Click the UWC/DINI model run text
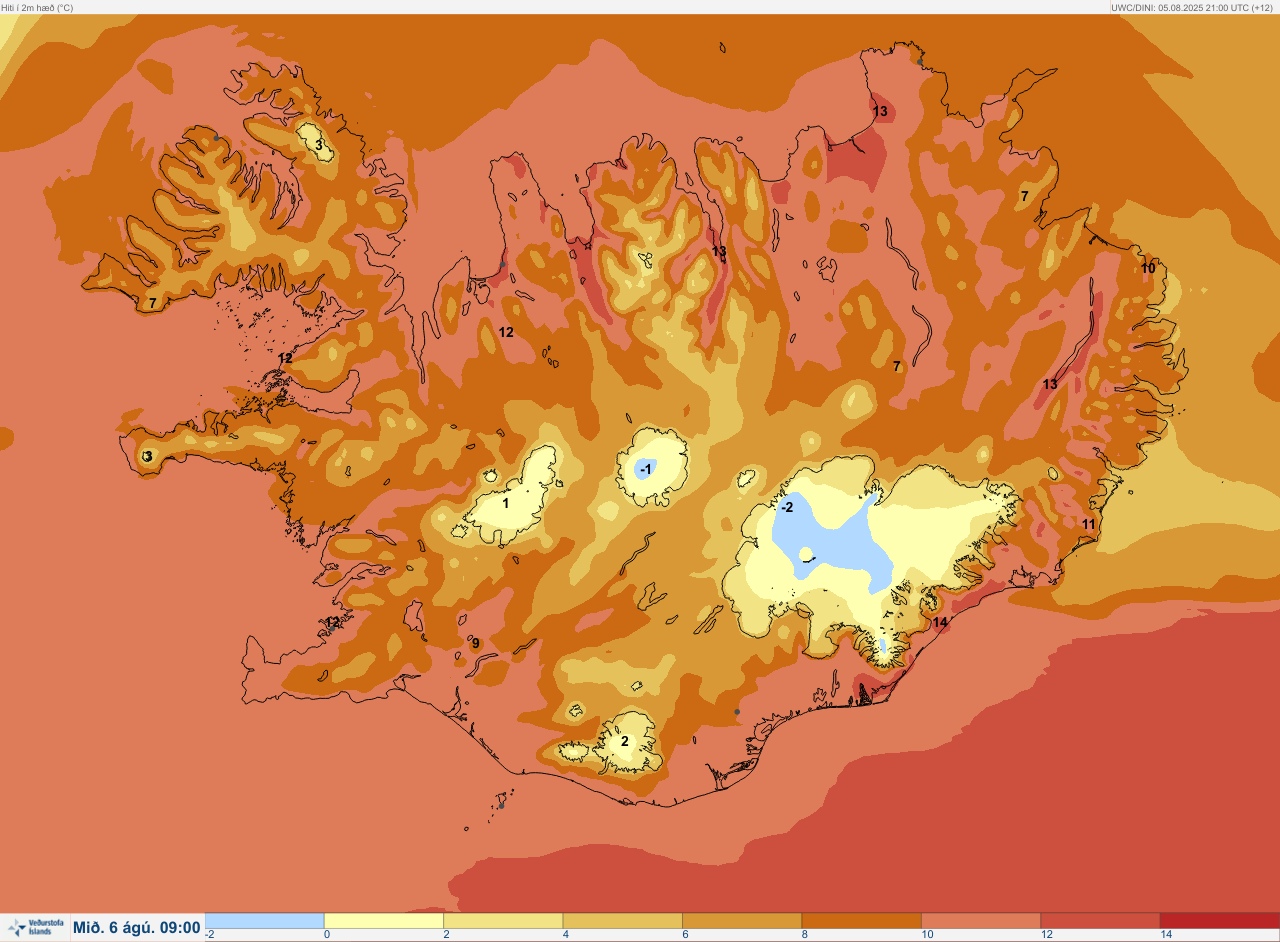This screenshot has width=1280, height=942. pos(1192,7)
